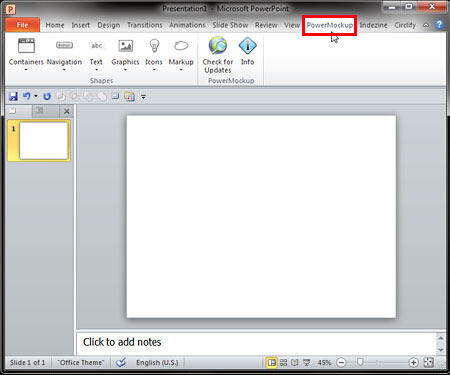Screen dimensions: 450x375
Task: Open PowerPoint Help question mark
Action: 439,24
